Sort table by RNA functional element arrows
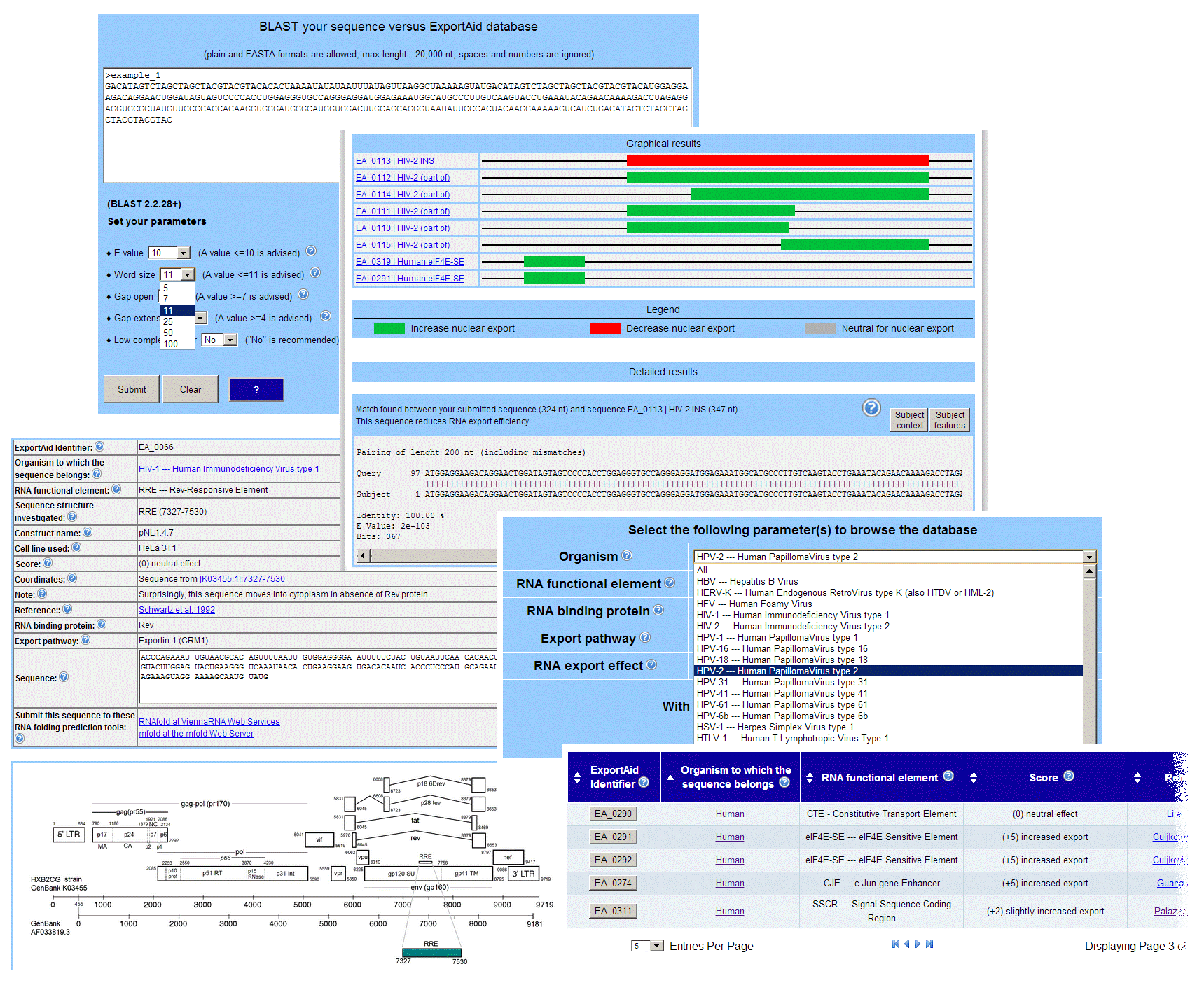Viewport: 1204px width, 983px height. point(810,778)
